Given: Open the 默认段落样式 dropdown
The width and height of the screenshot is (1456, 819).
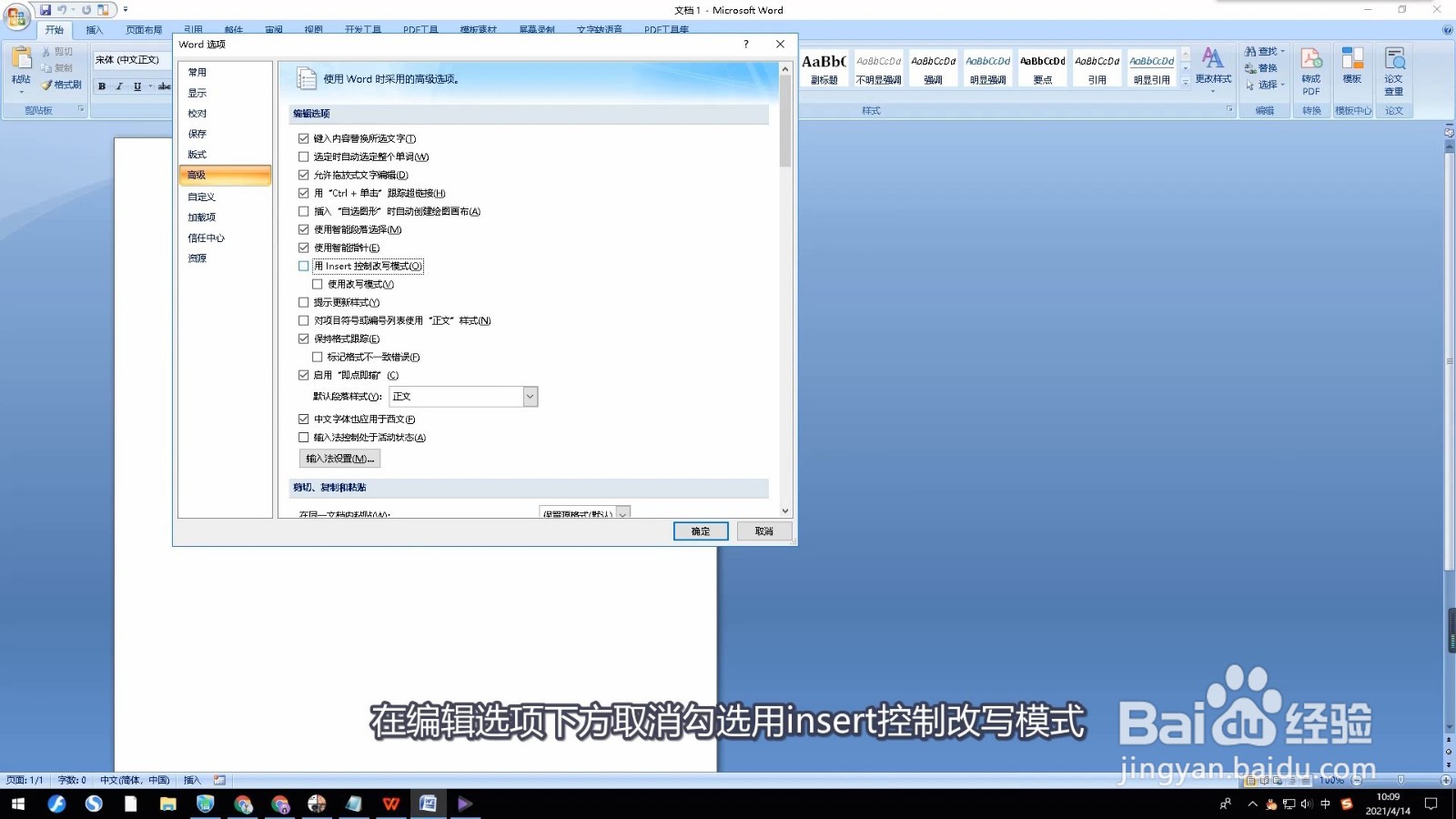Looking at the screenshot, I should click(x=531, y=397).
